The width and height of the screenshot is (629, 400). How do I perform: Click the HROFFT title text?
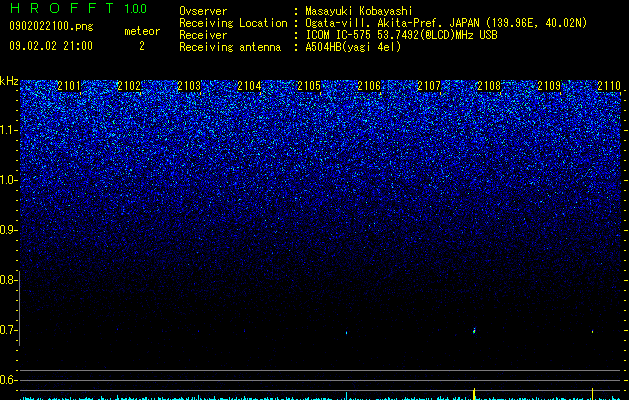(x=62, y=8)
